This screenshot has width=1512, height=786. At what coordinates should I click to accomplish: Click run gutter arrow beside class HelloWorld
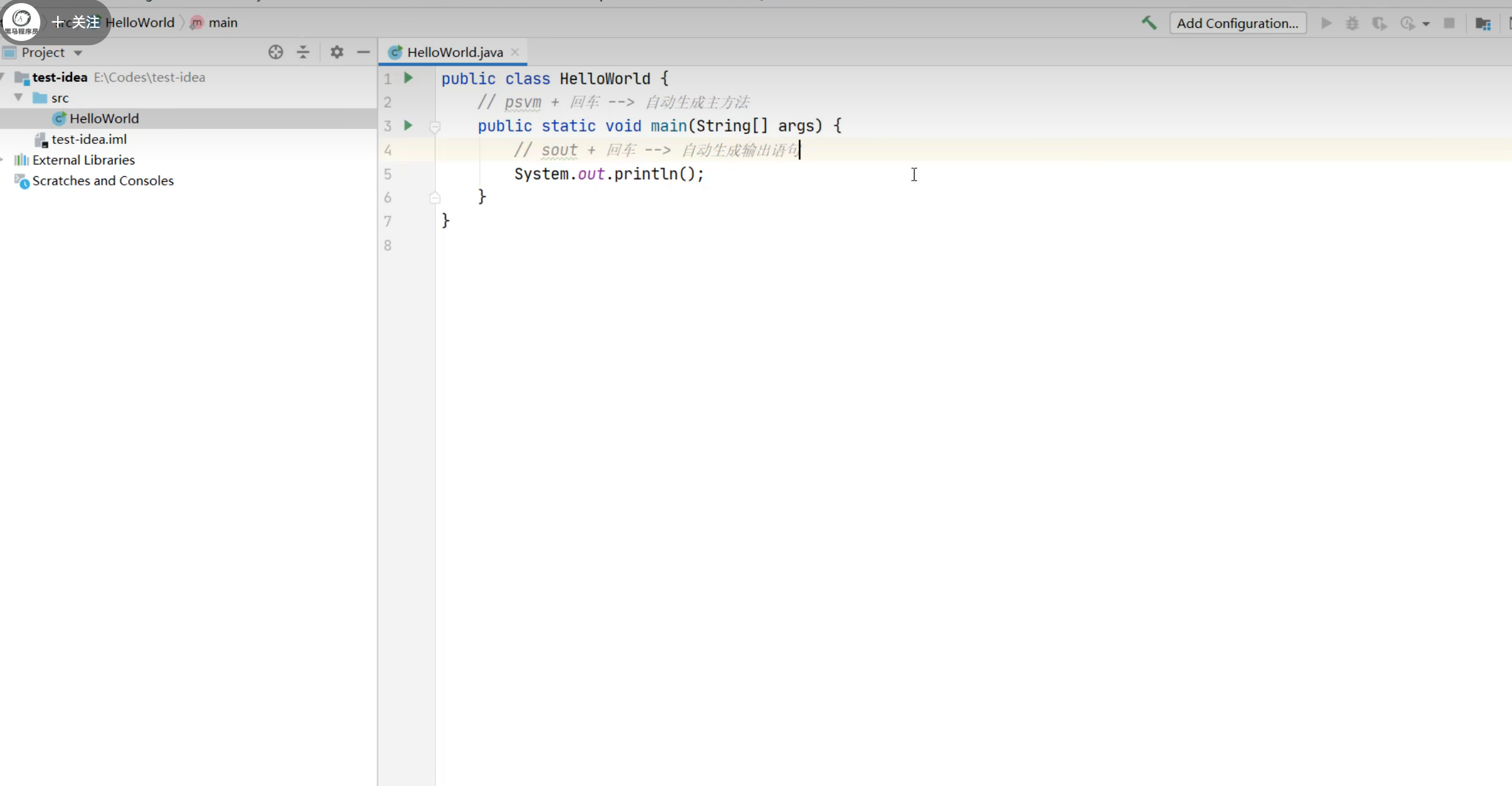point(408,78)
